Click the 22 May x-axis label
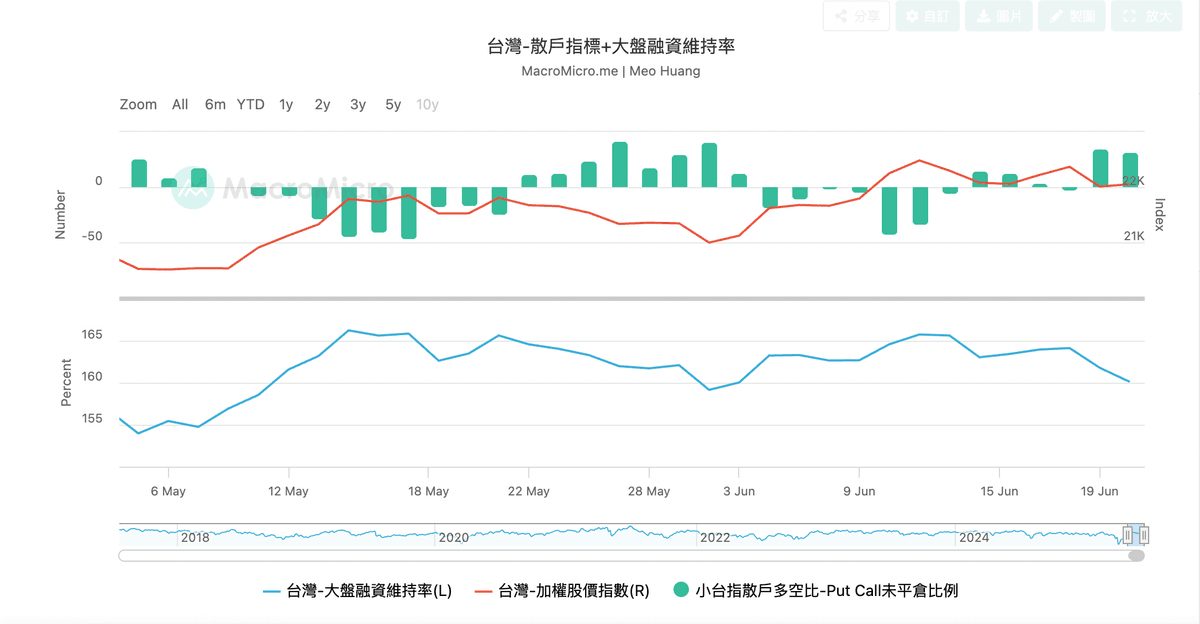Screen dimensions: 1200x624 coord(529,491)
